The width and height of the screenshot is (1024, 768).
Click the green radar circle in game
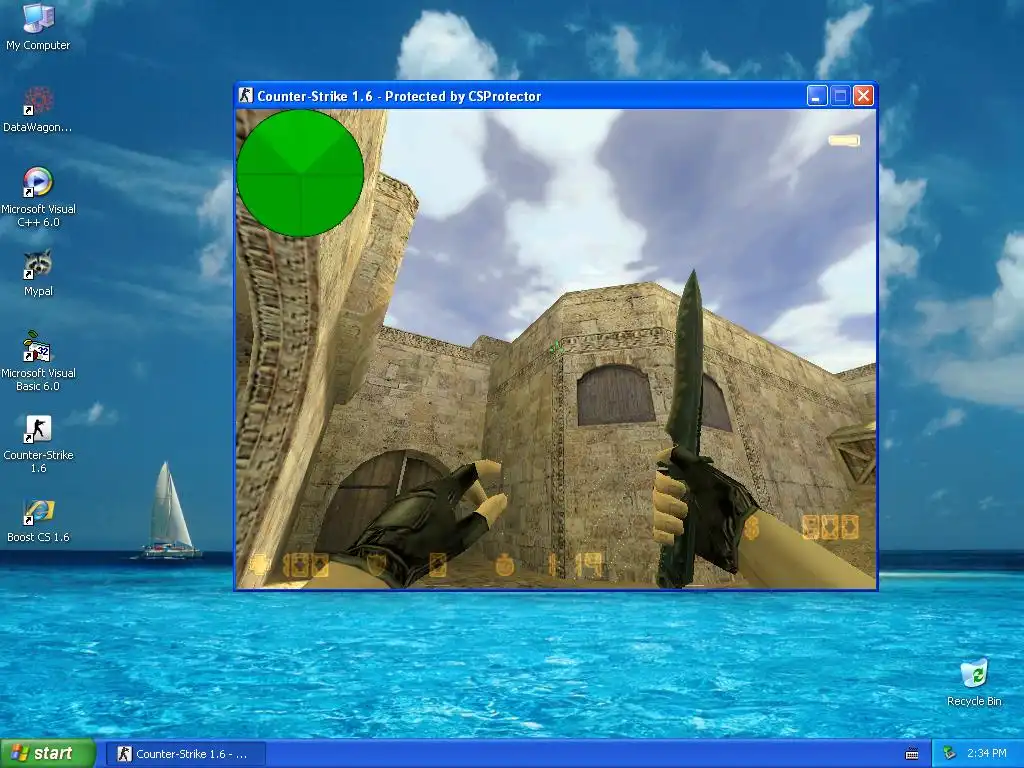pyautogui.click(x=300, y=173)
